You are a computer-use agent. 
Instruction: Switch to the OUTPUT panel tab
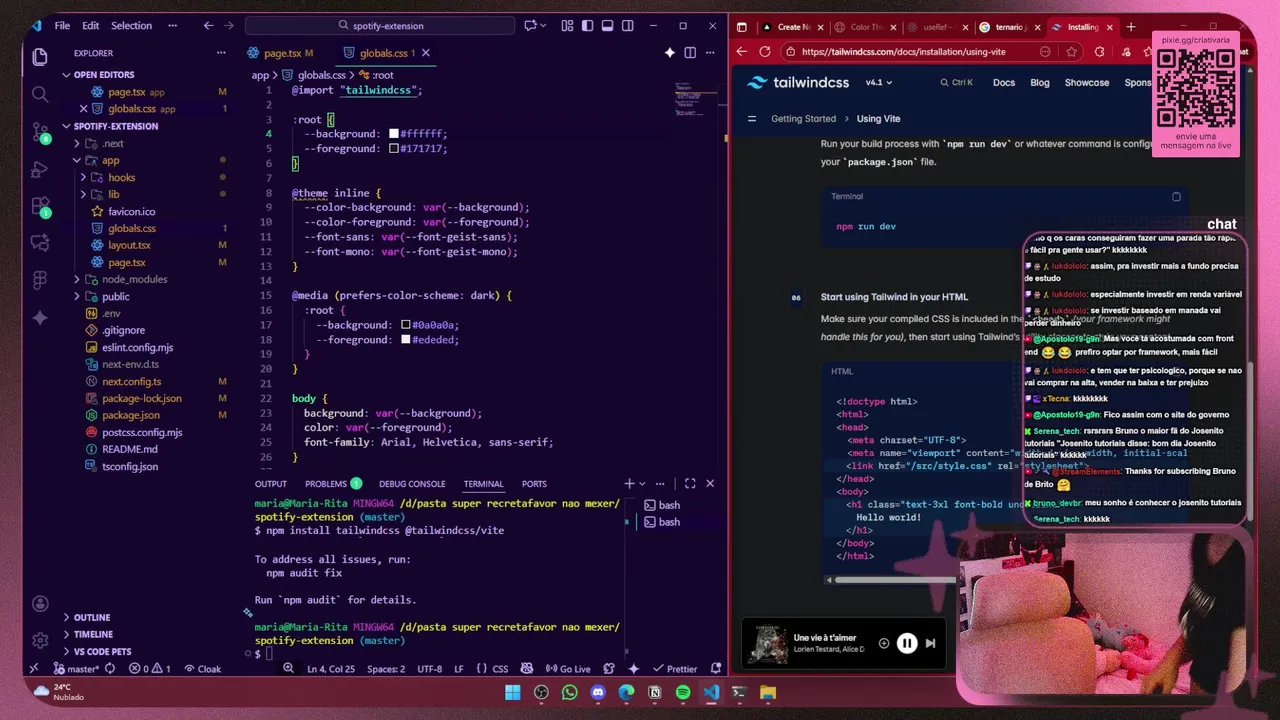point(270,484)
